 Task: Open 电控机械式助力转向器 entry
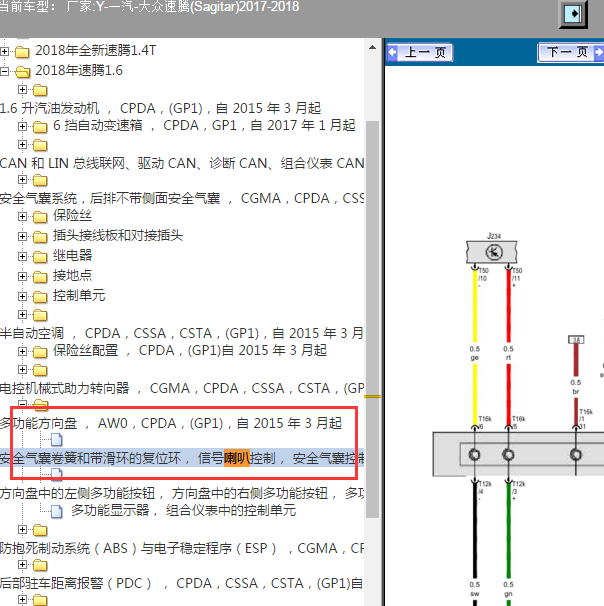coord(182,388)
